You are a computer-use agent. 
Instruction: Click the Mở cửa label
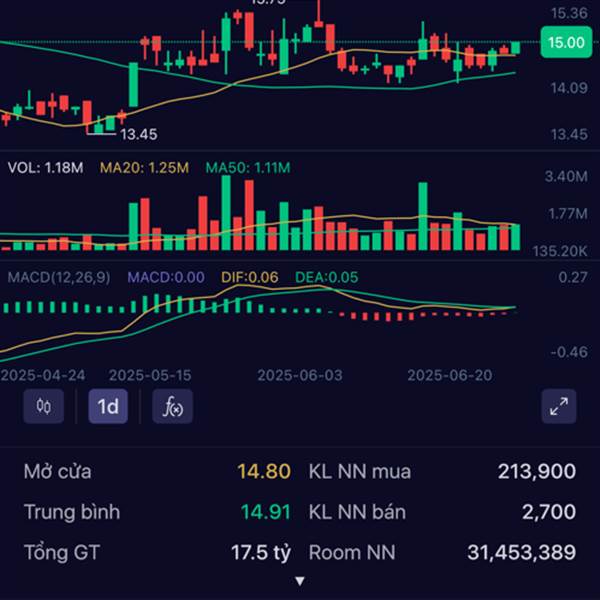coord(57,471)
